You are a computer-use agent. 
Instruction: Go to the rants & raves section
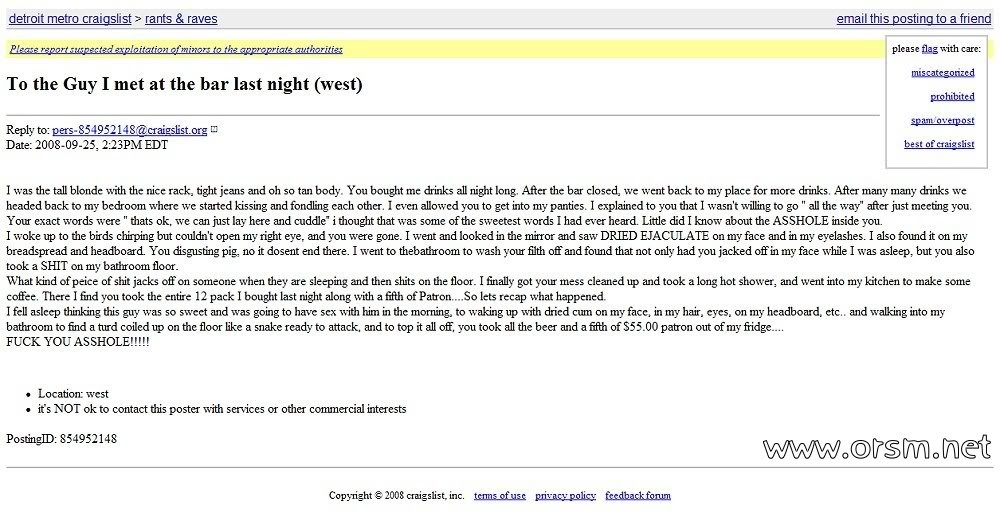pyautogui.click(x=181, y=19)
